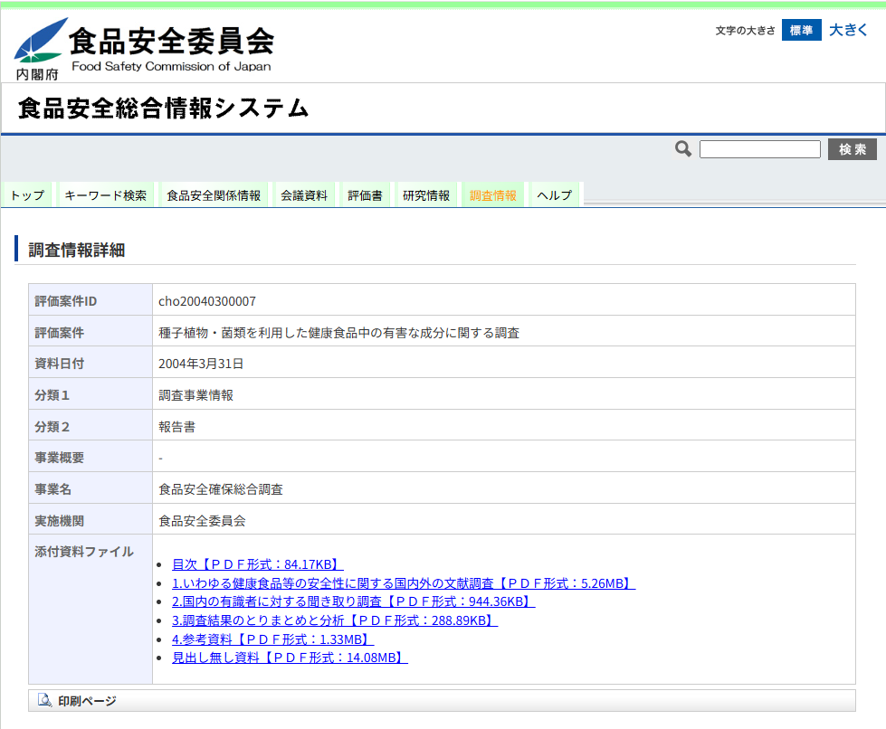The width and height of the screenshot is (886, 729).
Task: Open the 見出し無し資料 PDF link
Action: (290, 658)
